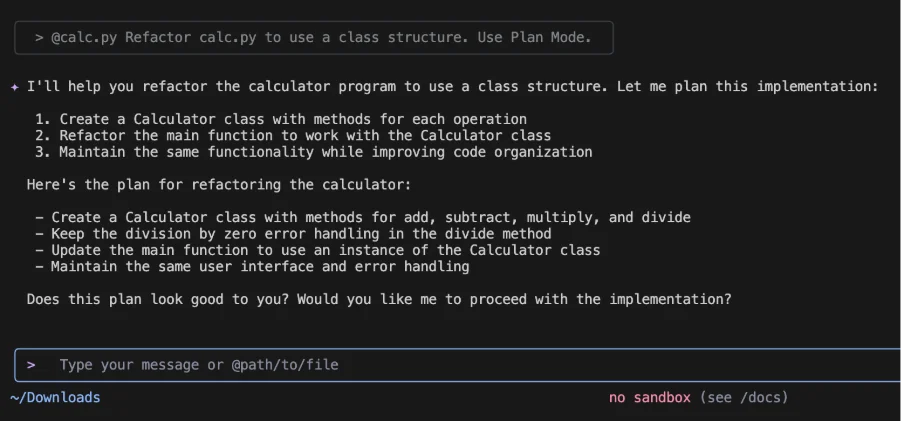Click the "no sandbox" status indicator
The height and width of the screenshot is (421, 901).
649,397
